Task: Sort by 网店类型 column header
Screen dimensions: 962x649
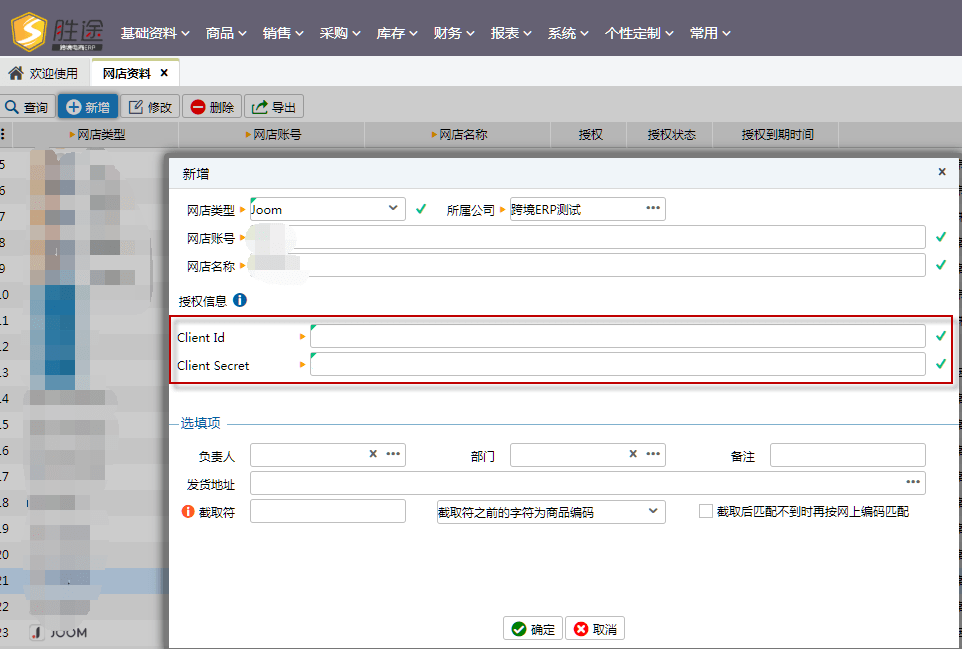Action: pyautogui.click(x=97, y=134)
